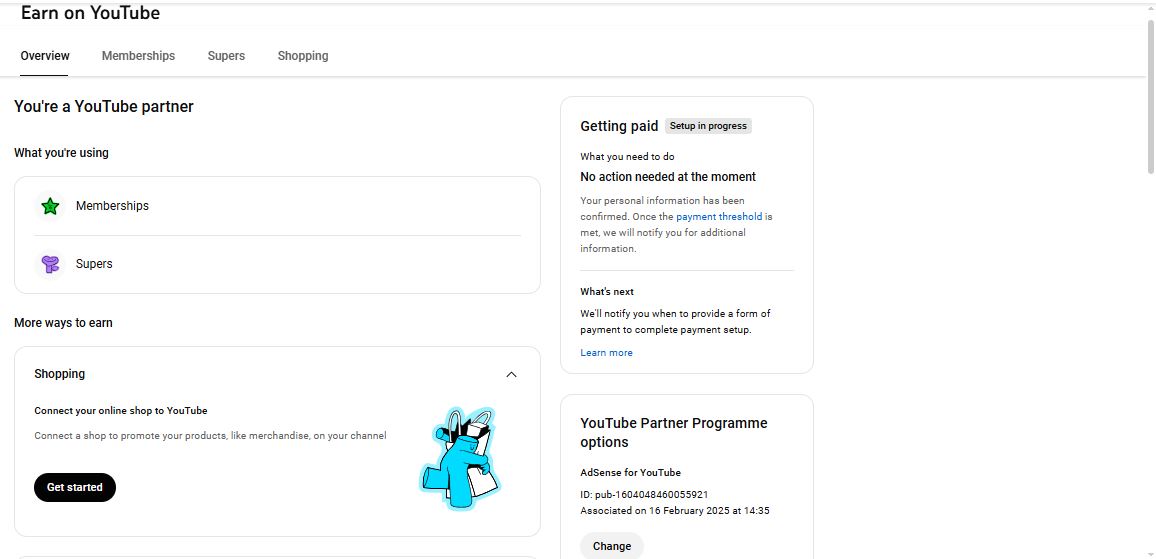Click the Shopping section header title
The width and height of the screenshot is (1156, 559).
click(60, 374)
